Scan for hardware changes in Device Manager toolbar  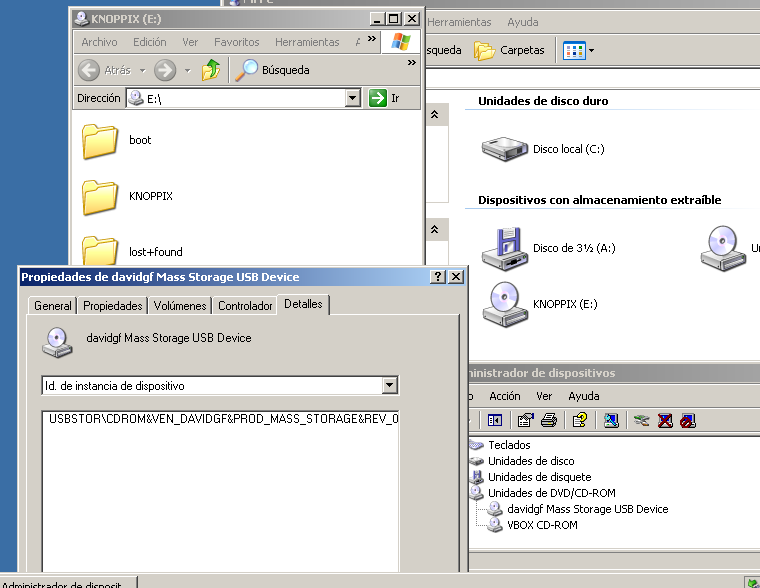tap(611, 420)
